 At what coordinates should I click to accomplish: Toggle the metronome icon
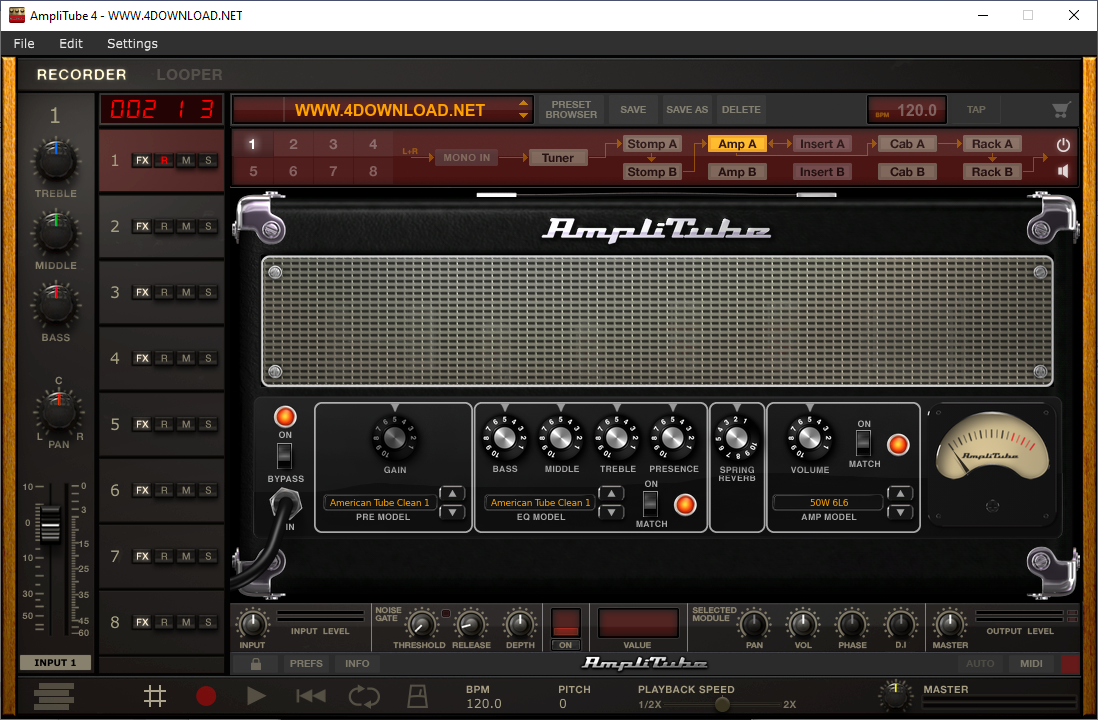click(x=417, y=696)
